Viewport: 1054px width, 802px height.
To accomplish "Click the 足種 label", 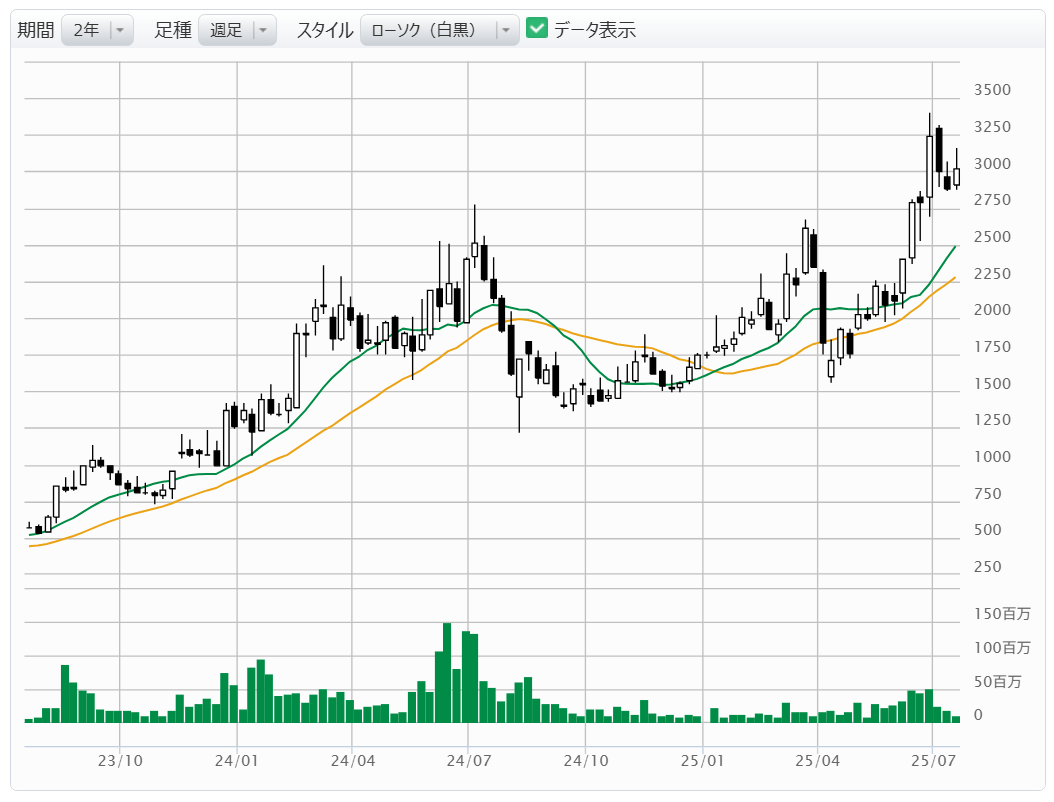I will click(173, 30).
